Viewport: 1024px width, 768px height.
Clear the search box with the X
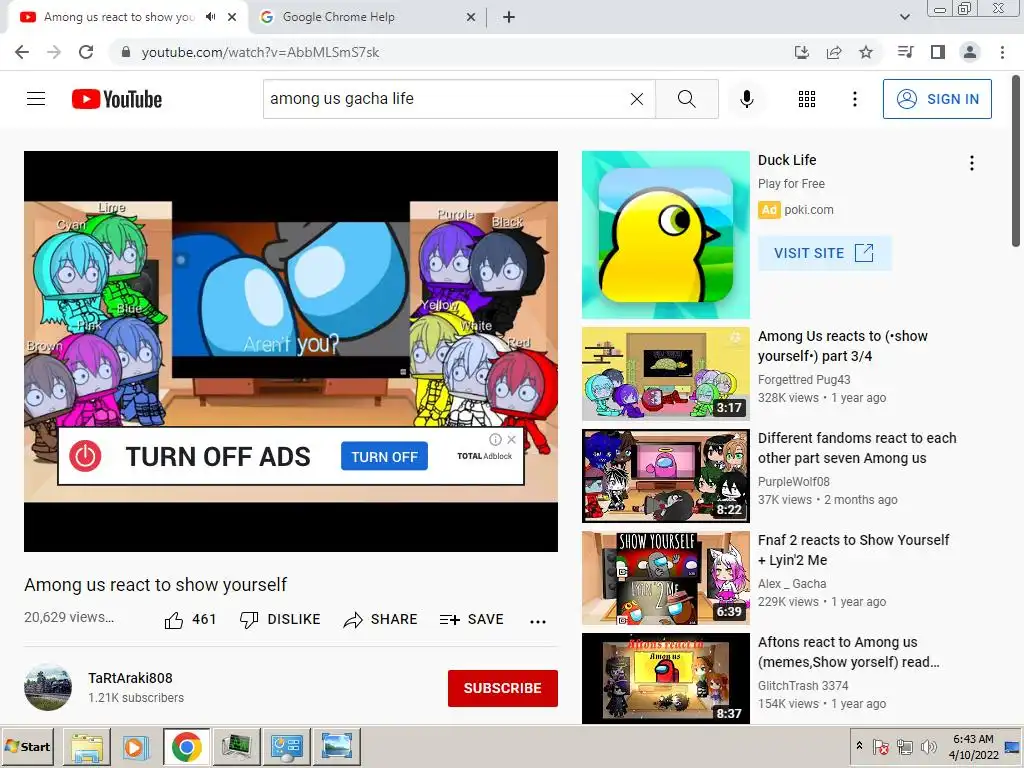(637, 99)
